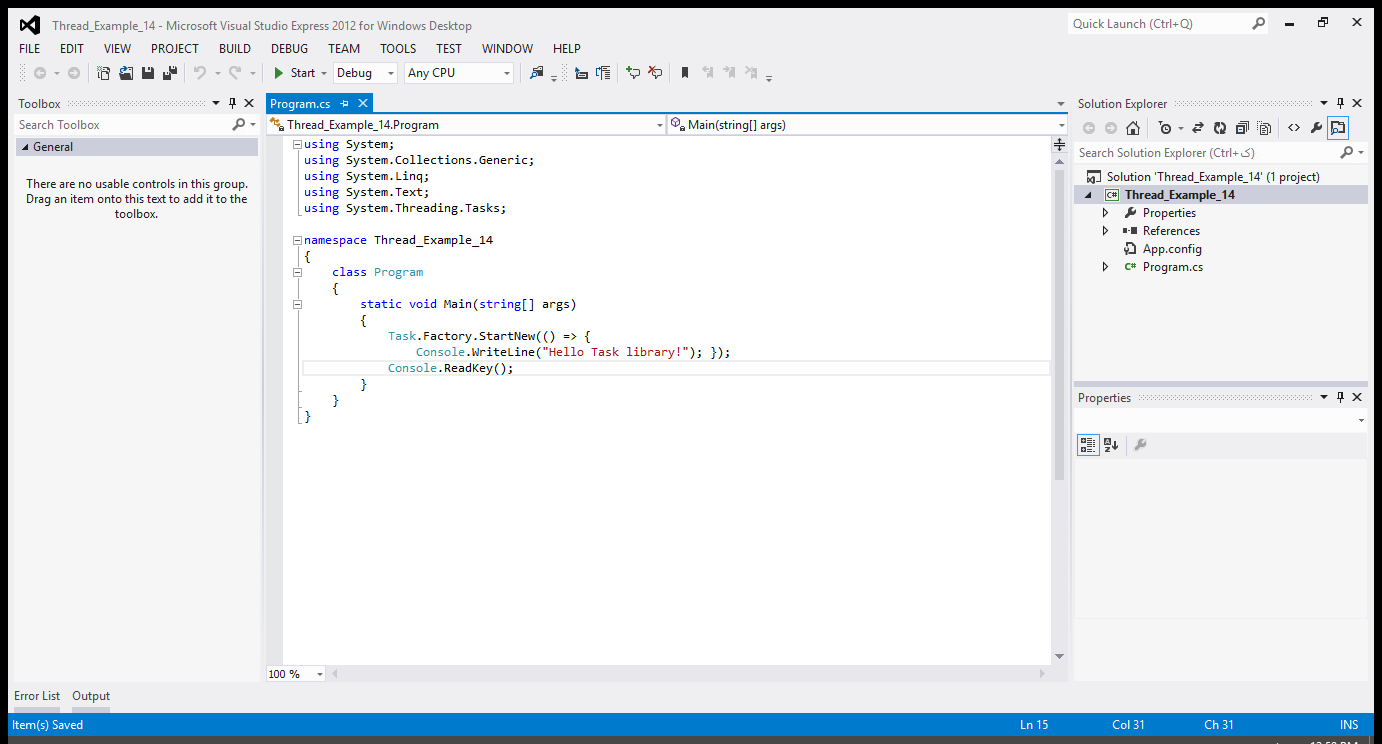Click the Start debugging button
This screenshot has height=744, width=1382.
(295, 73)
